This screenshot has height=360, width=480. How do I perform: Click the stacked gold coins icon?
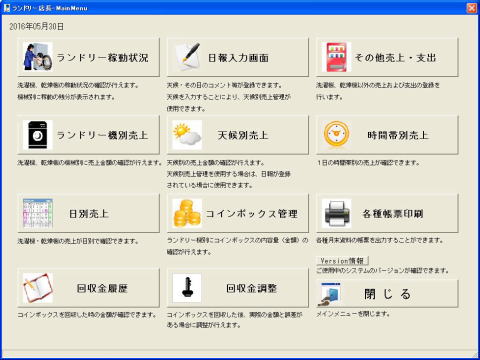pyautogui.click(x=187, y=213)
